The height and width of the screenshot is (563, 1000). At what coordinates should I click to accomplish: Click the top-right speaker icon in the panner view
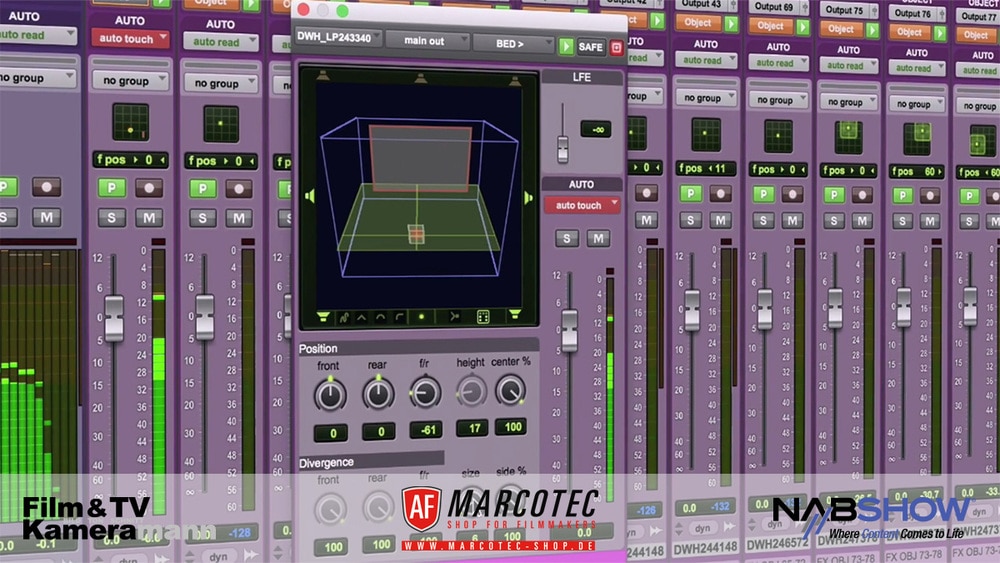[x=515, y=82]
